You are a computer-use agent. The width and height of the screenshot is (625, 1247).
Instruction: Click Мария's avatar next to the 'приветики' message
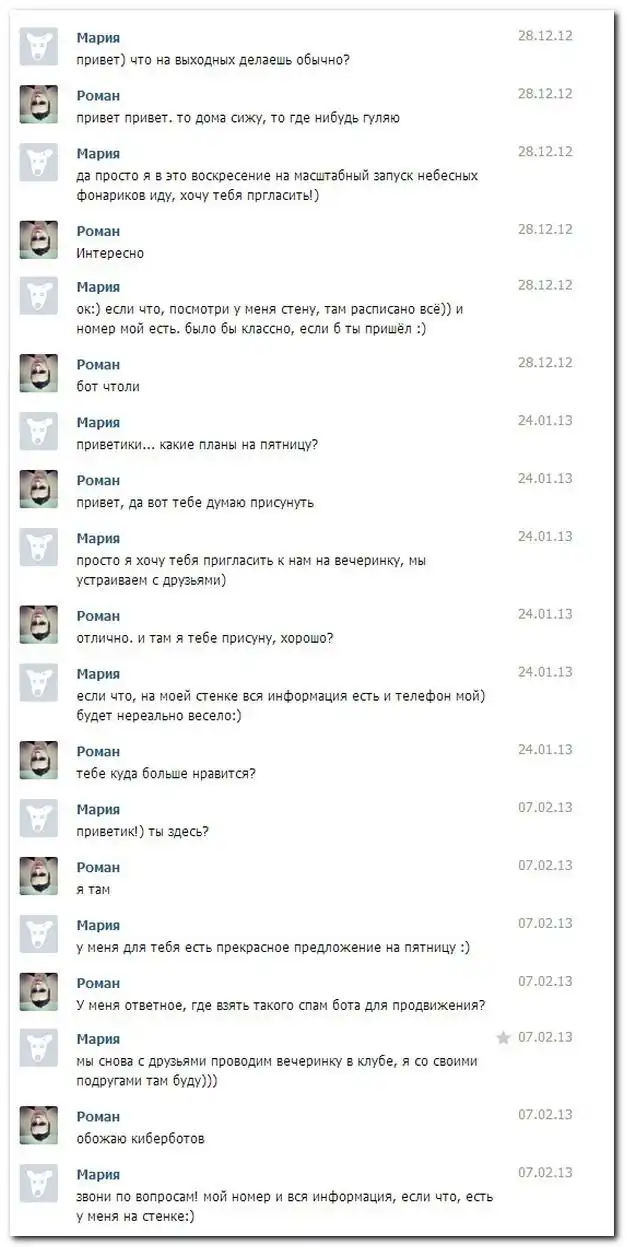38,431
